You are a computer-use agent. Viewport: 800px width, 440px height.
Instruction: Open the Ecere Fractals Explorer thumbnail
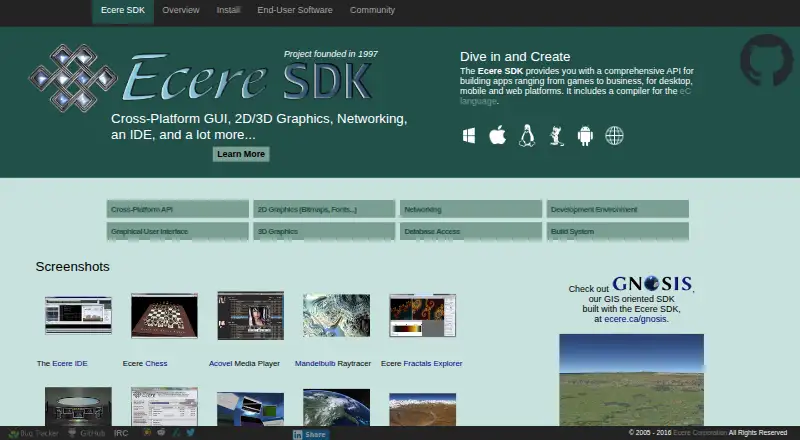click(422, 315)
